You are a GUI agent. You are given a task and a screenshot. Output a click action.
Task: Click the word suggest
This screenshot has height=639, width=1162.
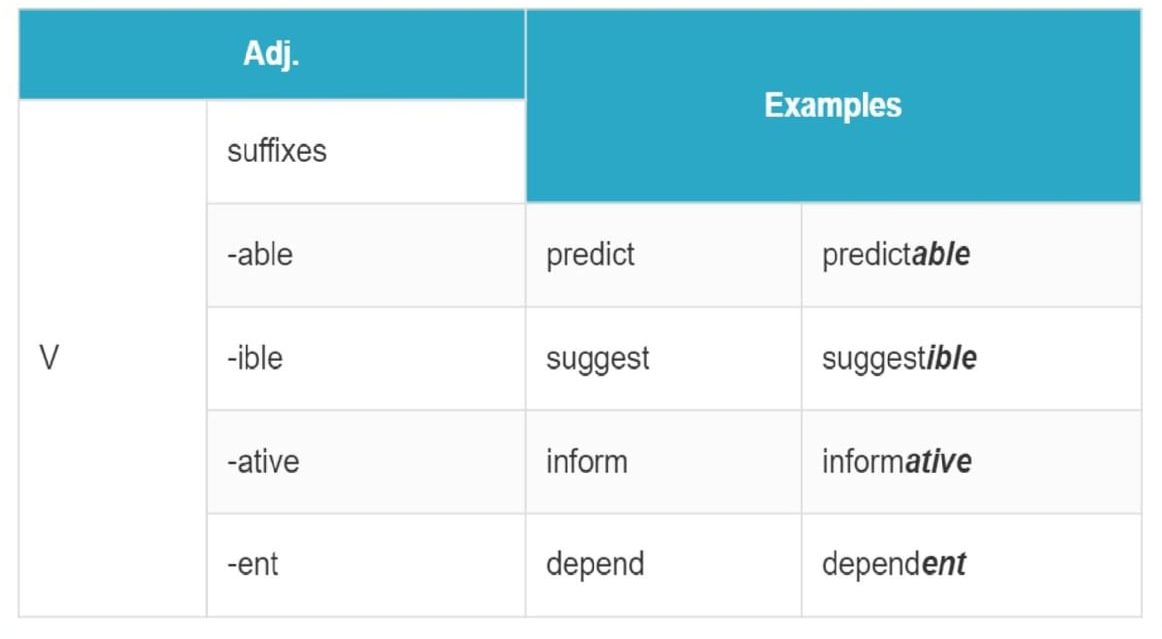pyautogui.click(x=597, y=360)
